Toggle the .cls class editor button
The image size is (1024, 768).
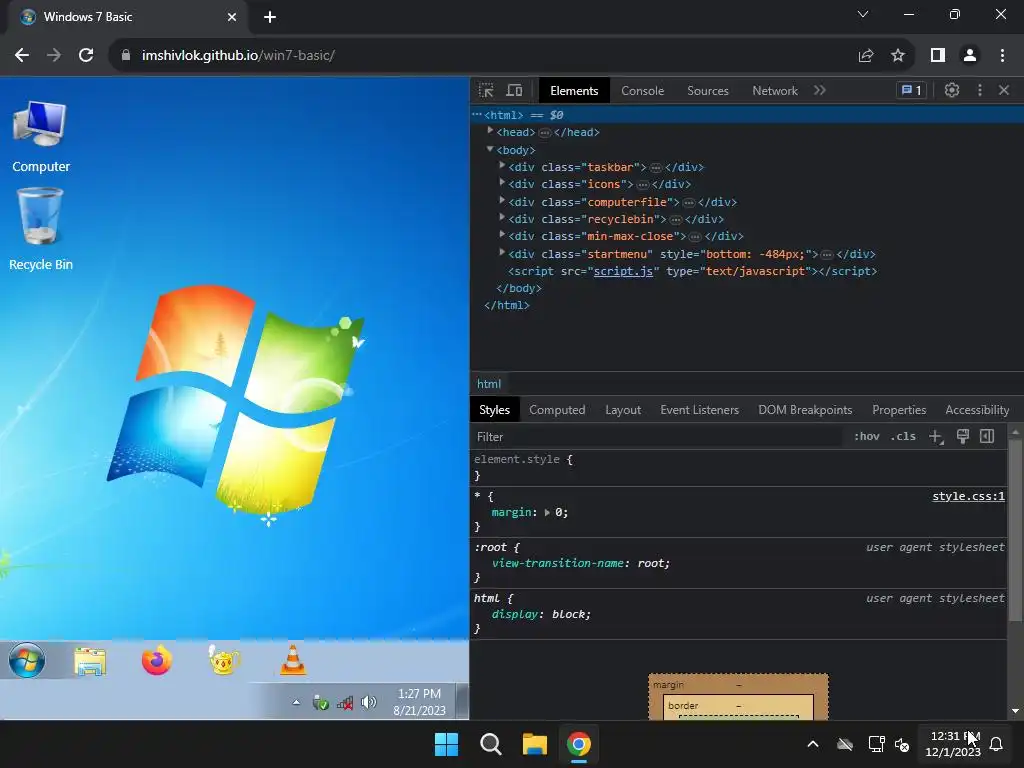point(903,436)
